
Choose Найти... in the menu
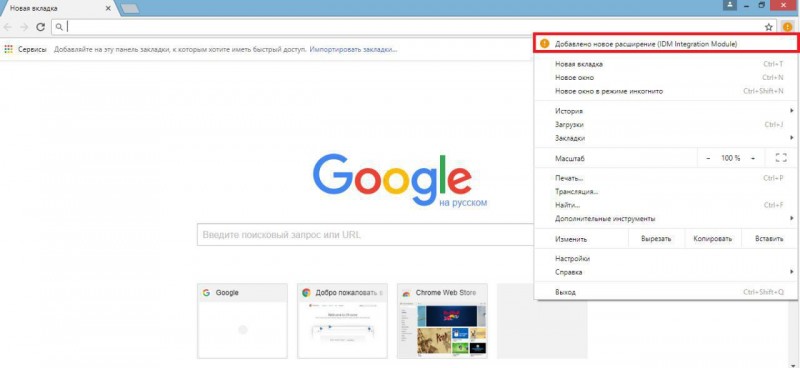666,205
